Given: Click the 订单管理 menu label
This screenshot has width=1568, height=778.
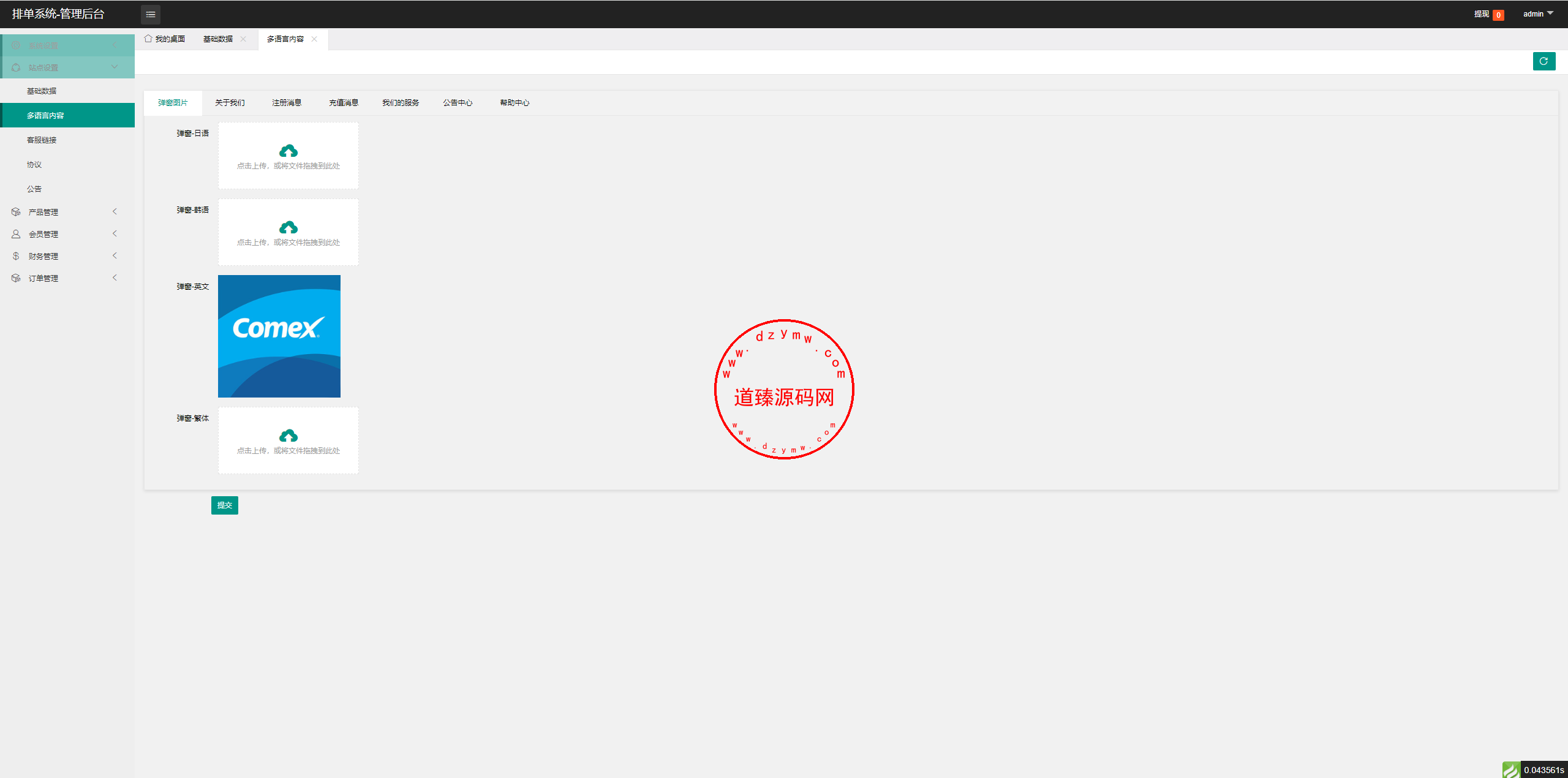Looking at the screenshot, I should 43,278.
